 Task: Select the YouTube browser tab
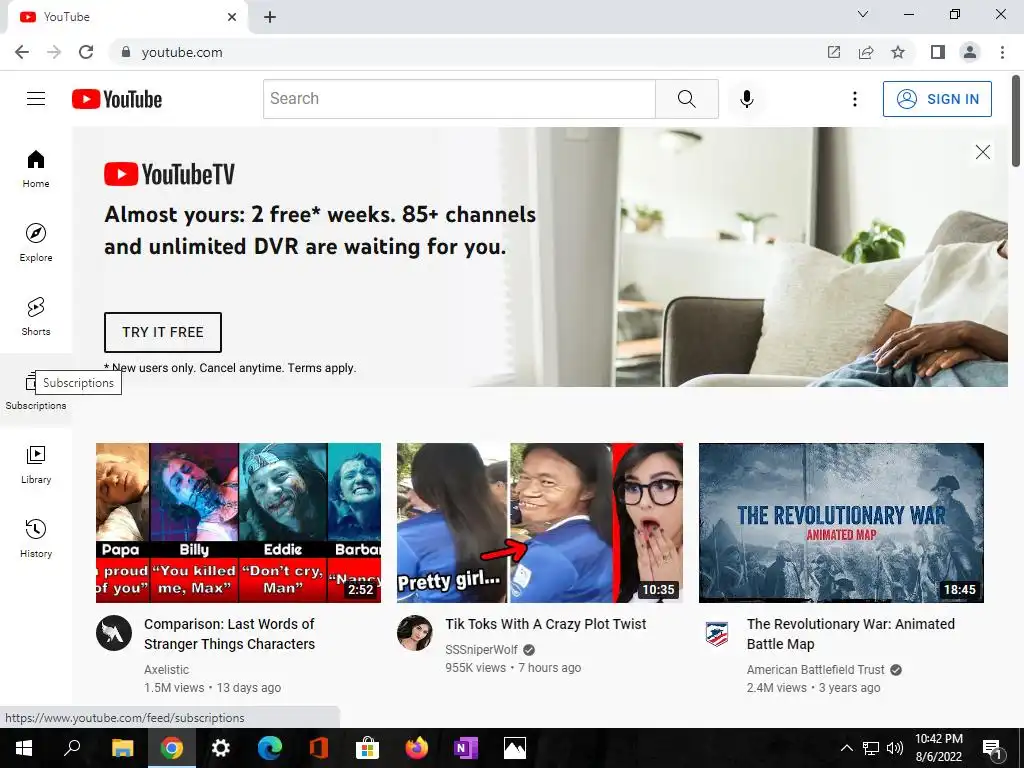pyautogui.click(x=127, y=17)
